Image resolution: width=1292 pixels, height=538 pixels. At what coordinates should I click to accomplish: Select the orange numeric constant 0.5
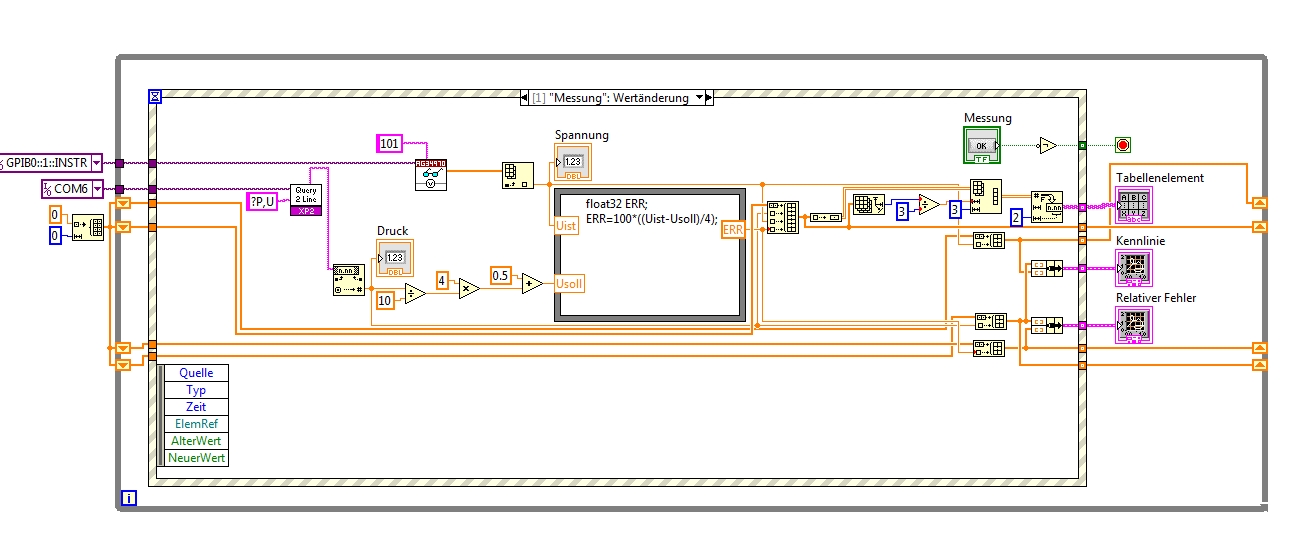pyautogui.click(x=500, y=275)
